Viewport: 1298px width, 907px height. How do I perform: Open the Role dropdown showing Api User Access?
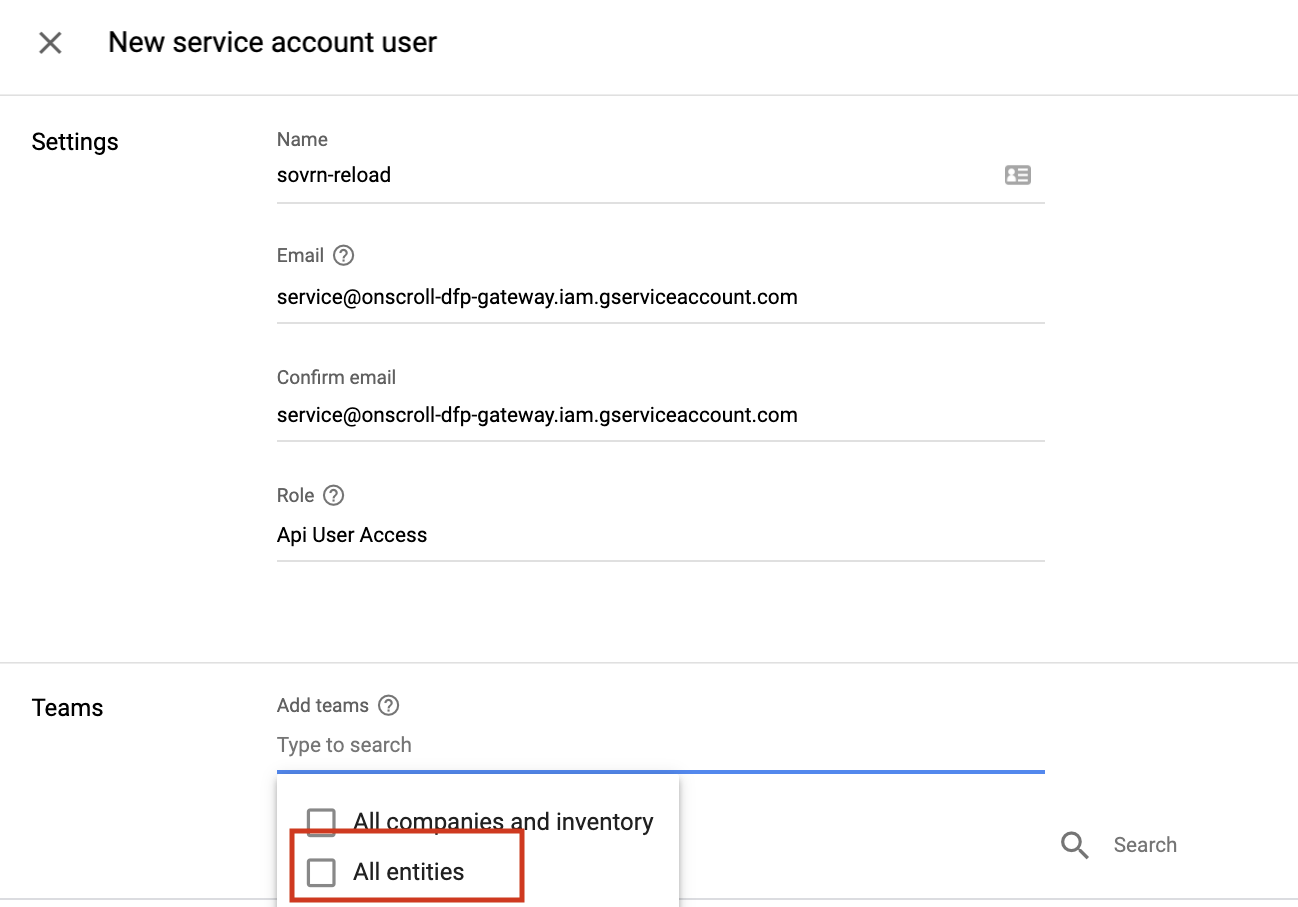pyautogui.click(x=660, y=535)
